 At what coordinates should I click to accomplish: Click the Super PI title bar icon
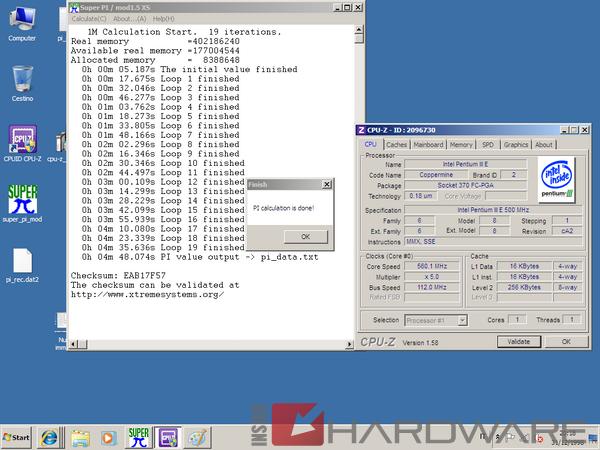[x=74, y=8]
